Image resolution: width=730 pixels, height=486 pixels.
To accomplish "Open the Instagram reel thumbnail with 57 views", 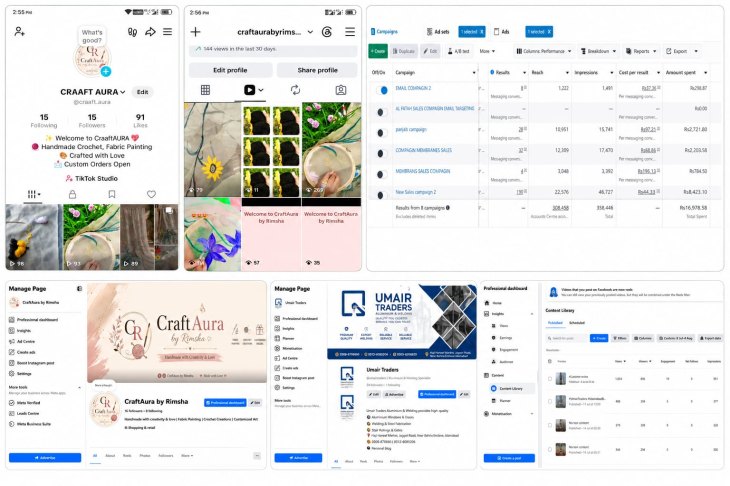I will click(271, 237).
